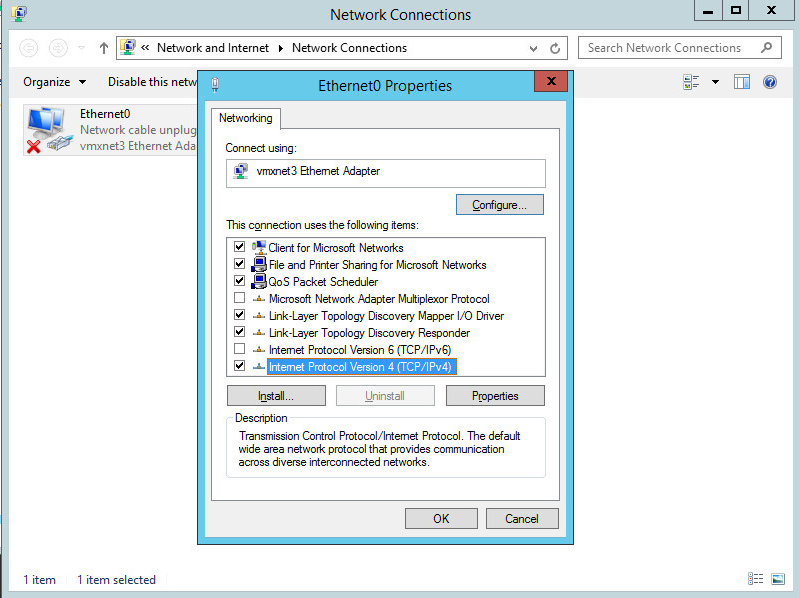Click the Back navigation arrow
This screenshot has width=800, height=598.
(29, 48)
